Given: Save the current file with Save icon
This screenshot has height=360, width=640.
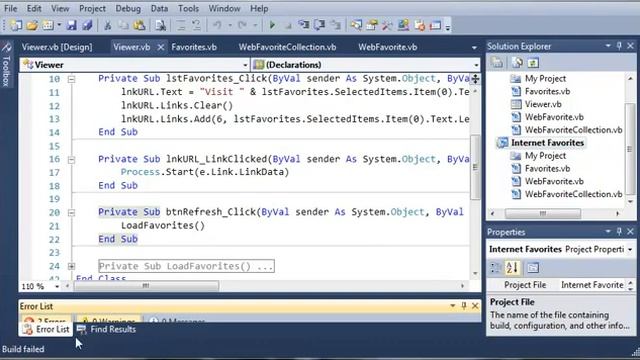Looking at the screenshot, I should coord(72,25).
